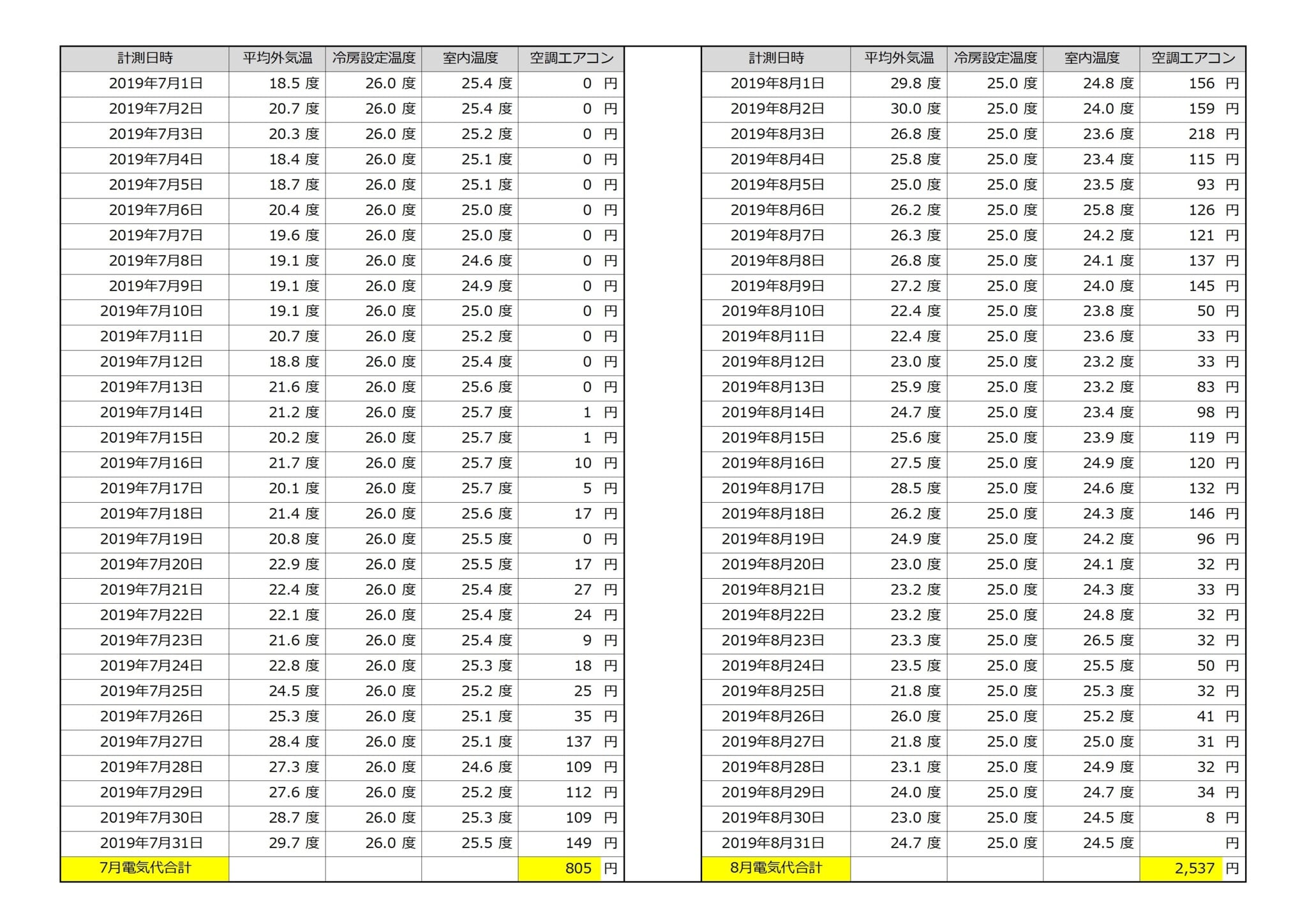
Task: Select date cell 2019年8月3日
Action: pos(776,134)
